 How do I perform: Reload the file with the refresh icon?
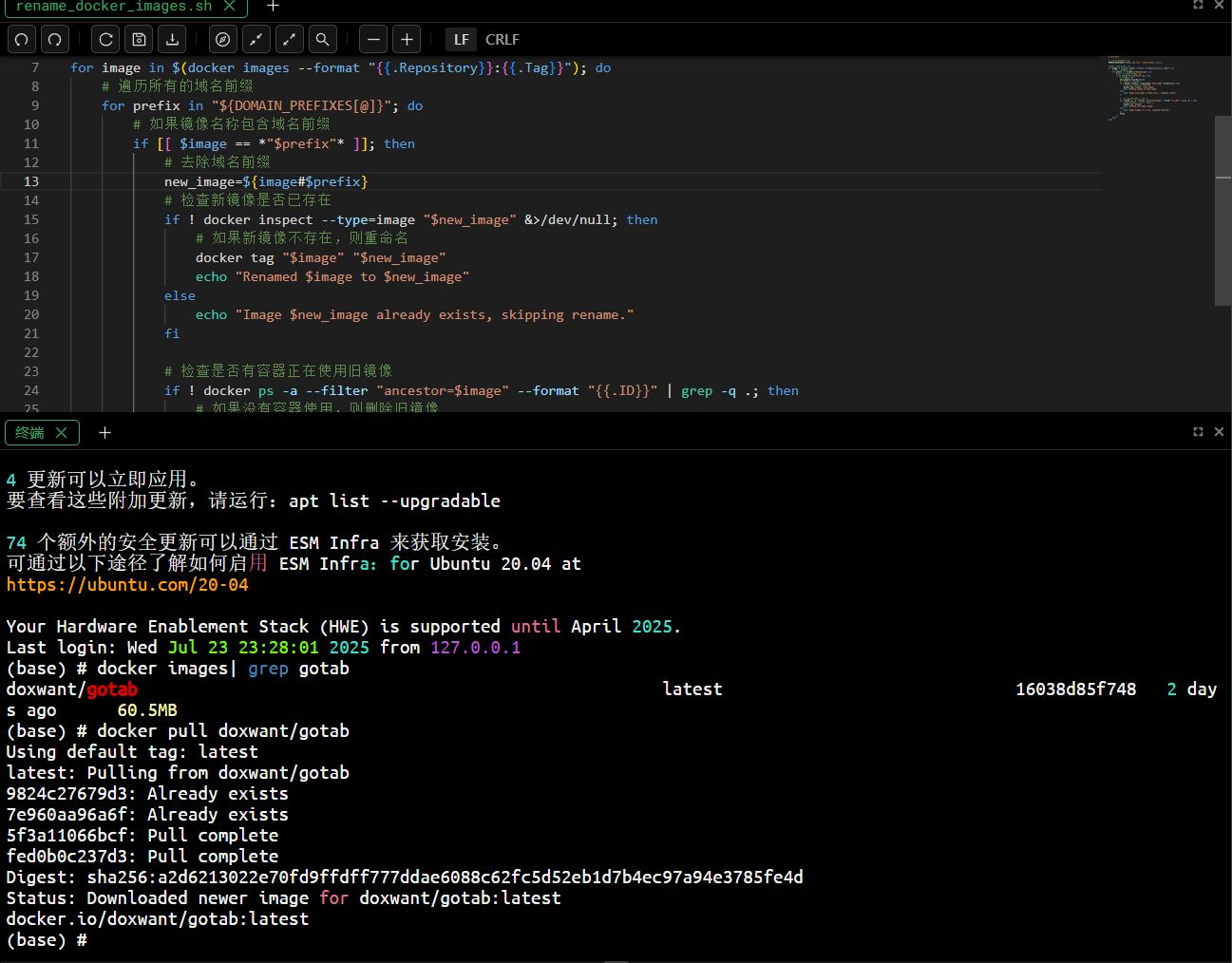[106, 40]
